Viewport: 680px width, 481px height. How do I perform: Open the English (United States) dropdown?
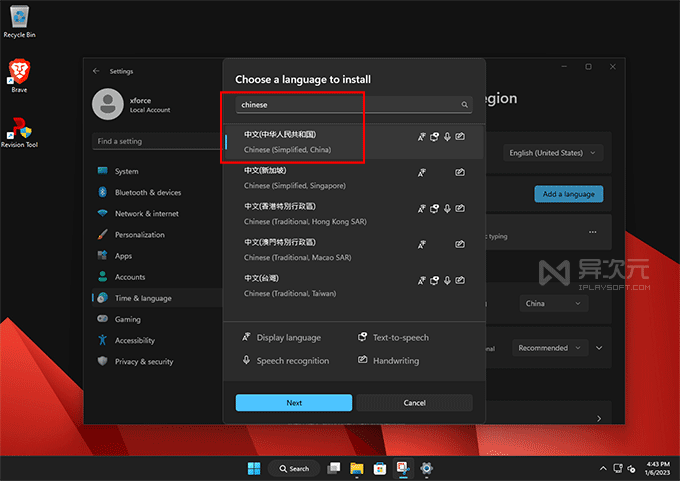pyautogui.click(x=554, y=153)
